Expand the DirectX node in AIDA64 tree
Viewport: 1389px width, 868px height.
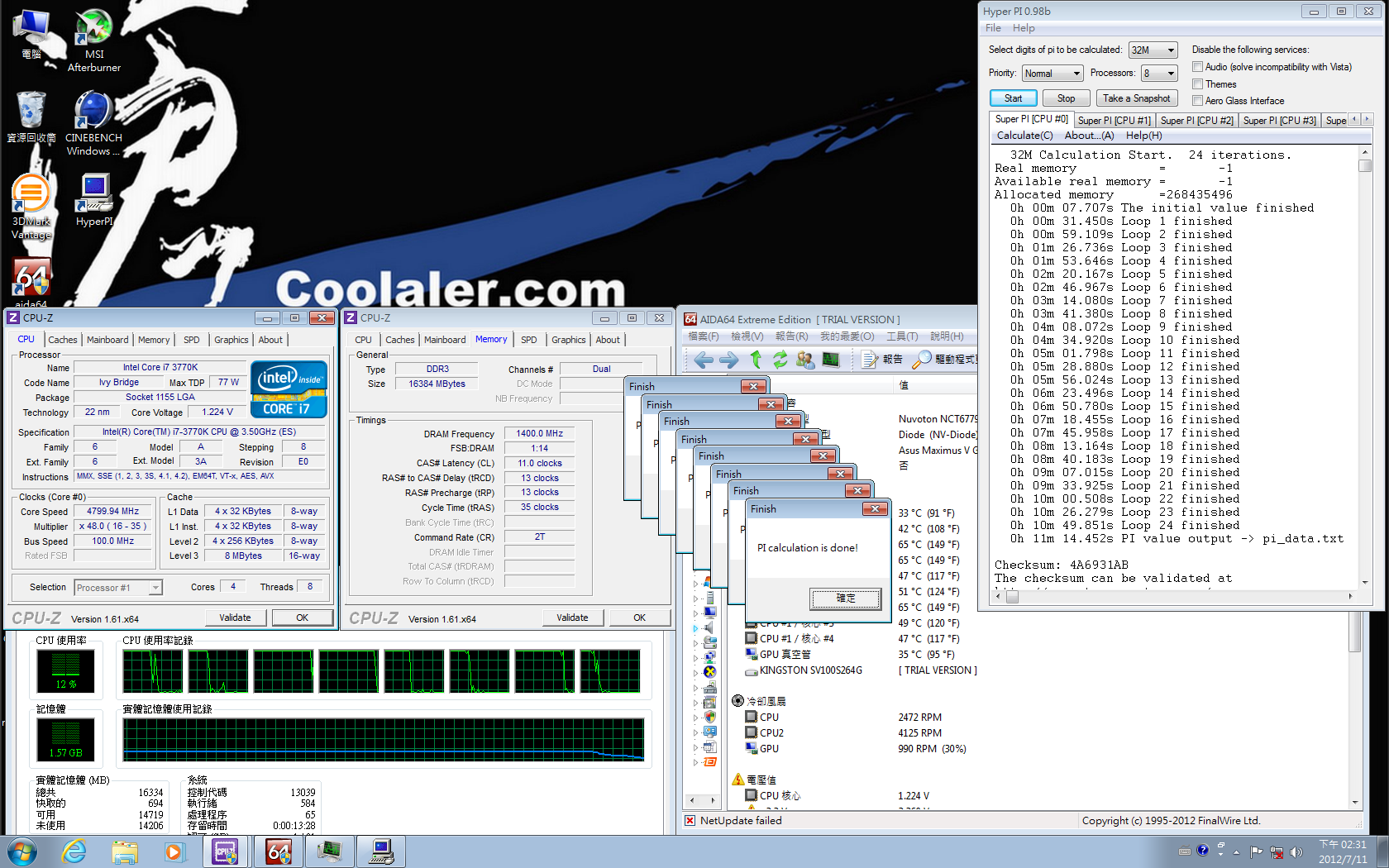click(x=695, y=672)
